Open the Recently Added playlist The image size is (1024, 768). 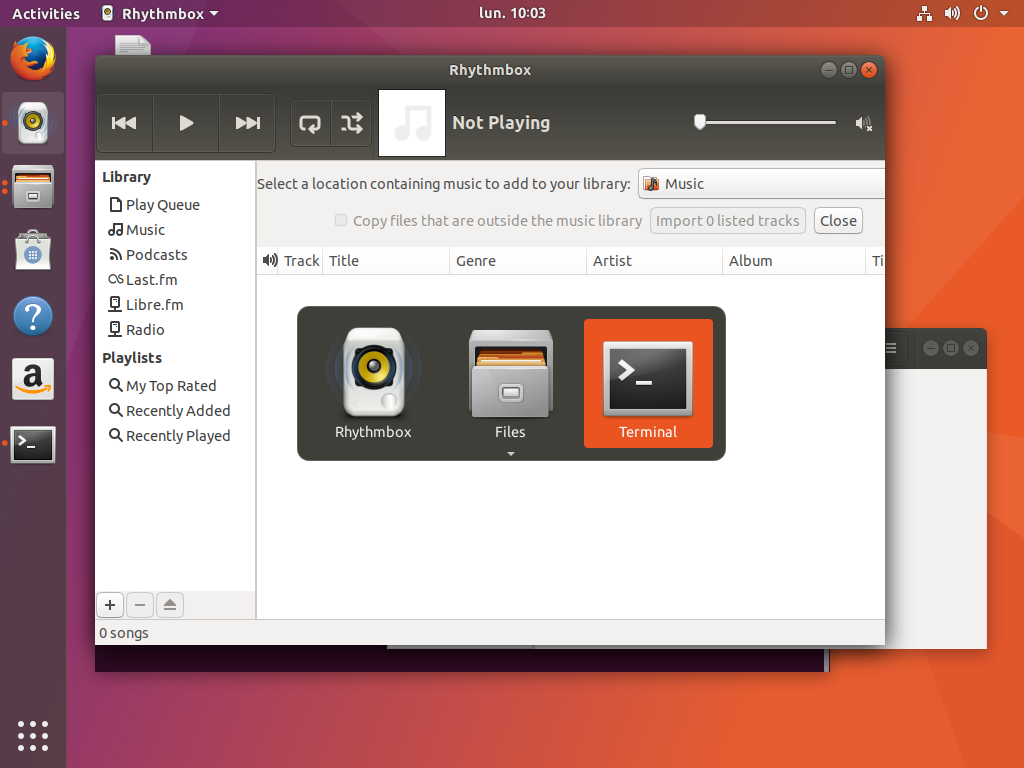pyautogui.click(x=169, y=411)
